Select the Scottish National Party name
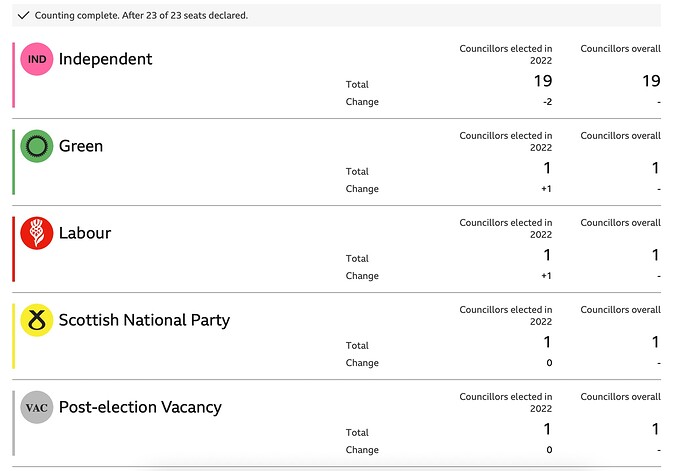Screen dimensions: 690x471 click(144, 320)
